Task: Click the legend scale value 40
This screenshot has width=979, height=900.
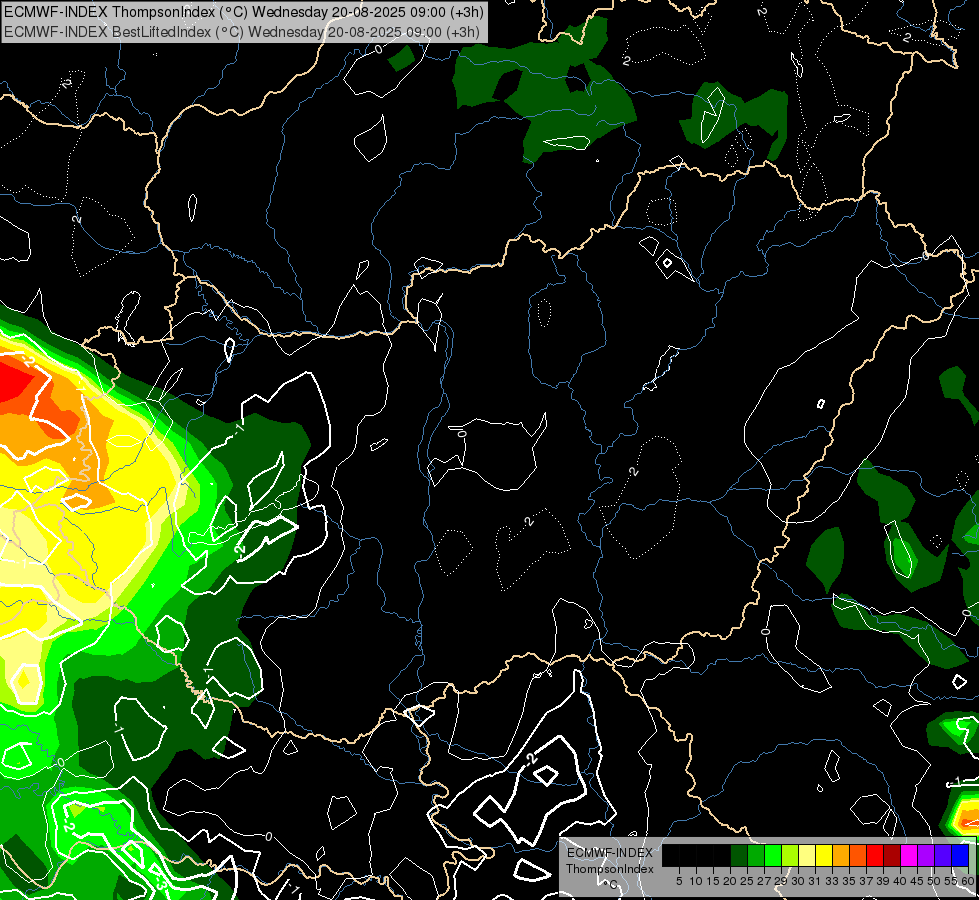Action: (900, 881)
